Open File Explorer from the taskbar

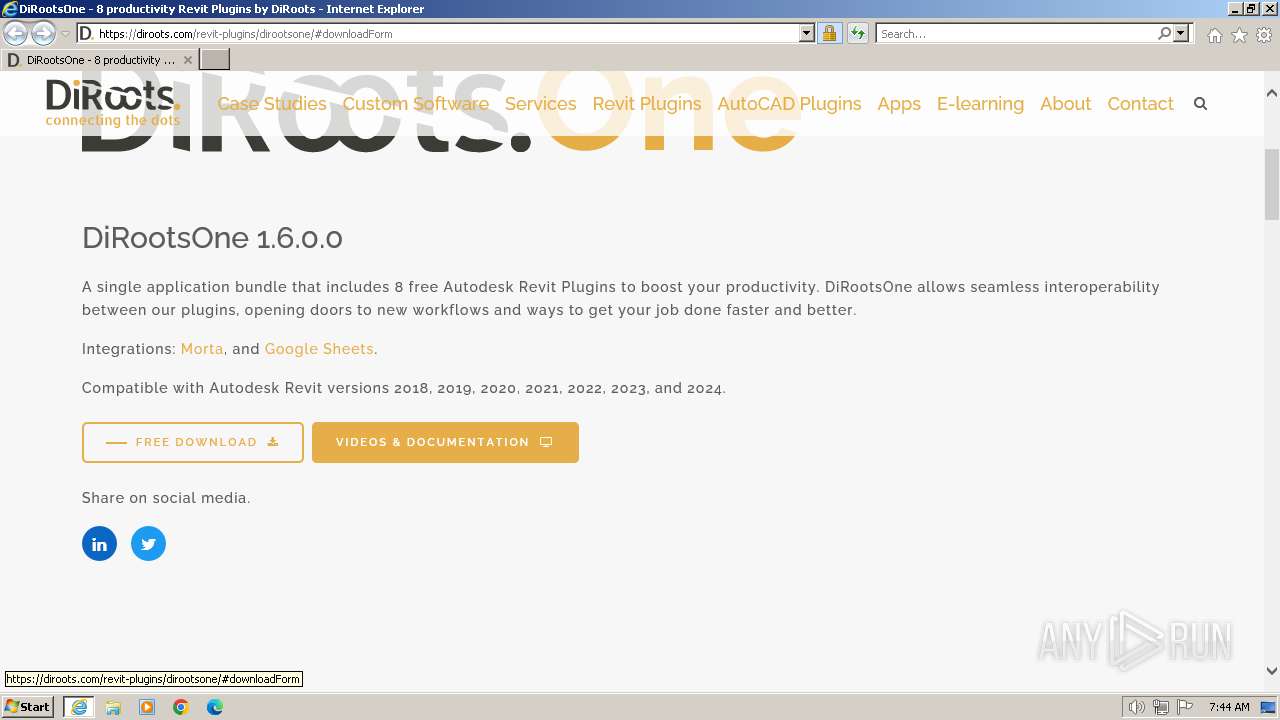click(113, 707)
